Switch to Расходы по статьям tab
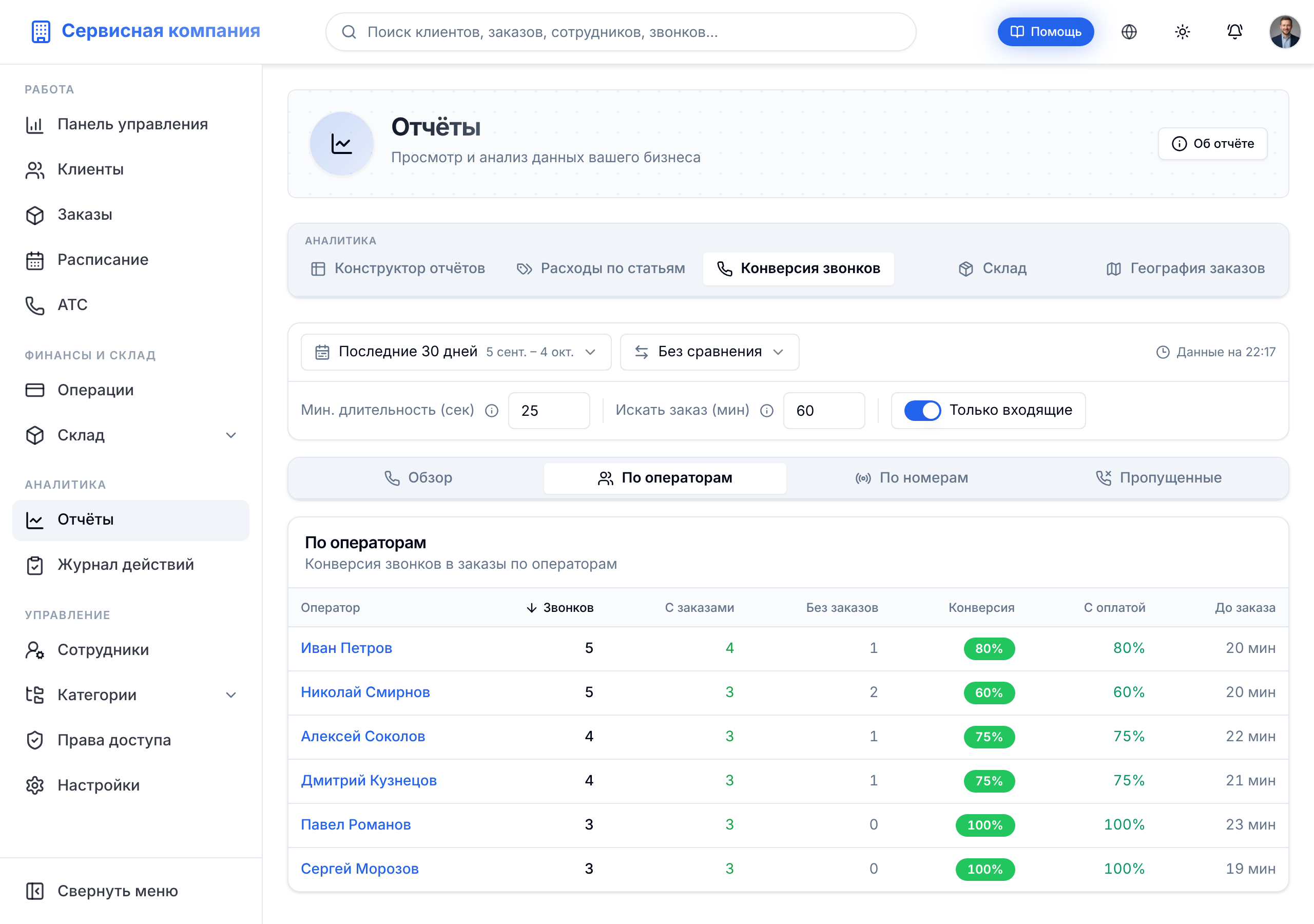Viewport: 1314px width, 924px height. point(601,268)
